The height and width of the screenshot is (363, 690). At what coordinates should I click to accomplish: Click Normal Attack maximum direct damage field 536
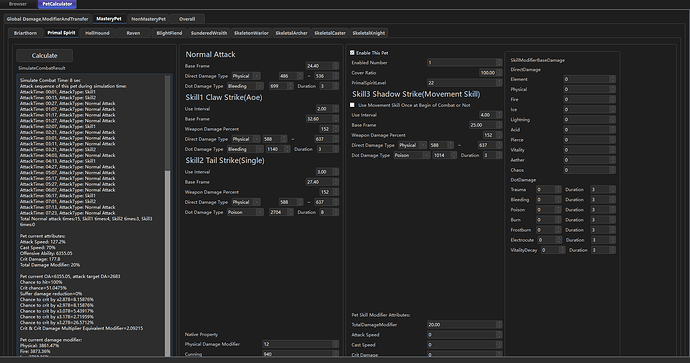pos(326,76)
